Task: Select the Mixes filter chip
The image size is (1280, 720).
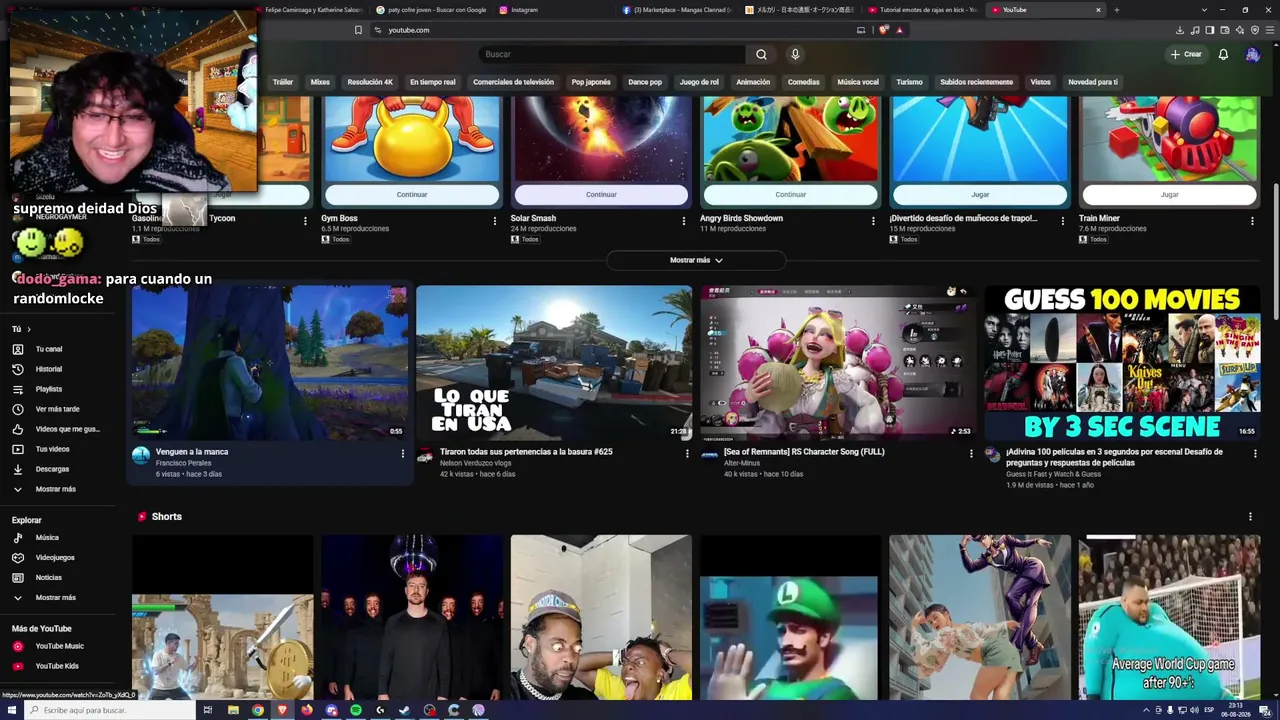Action: tap(320, 82)
